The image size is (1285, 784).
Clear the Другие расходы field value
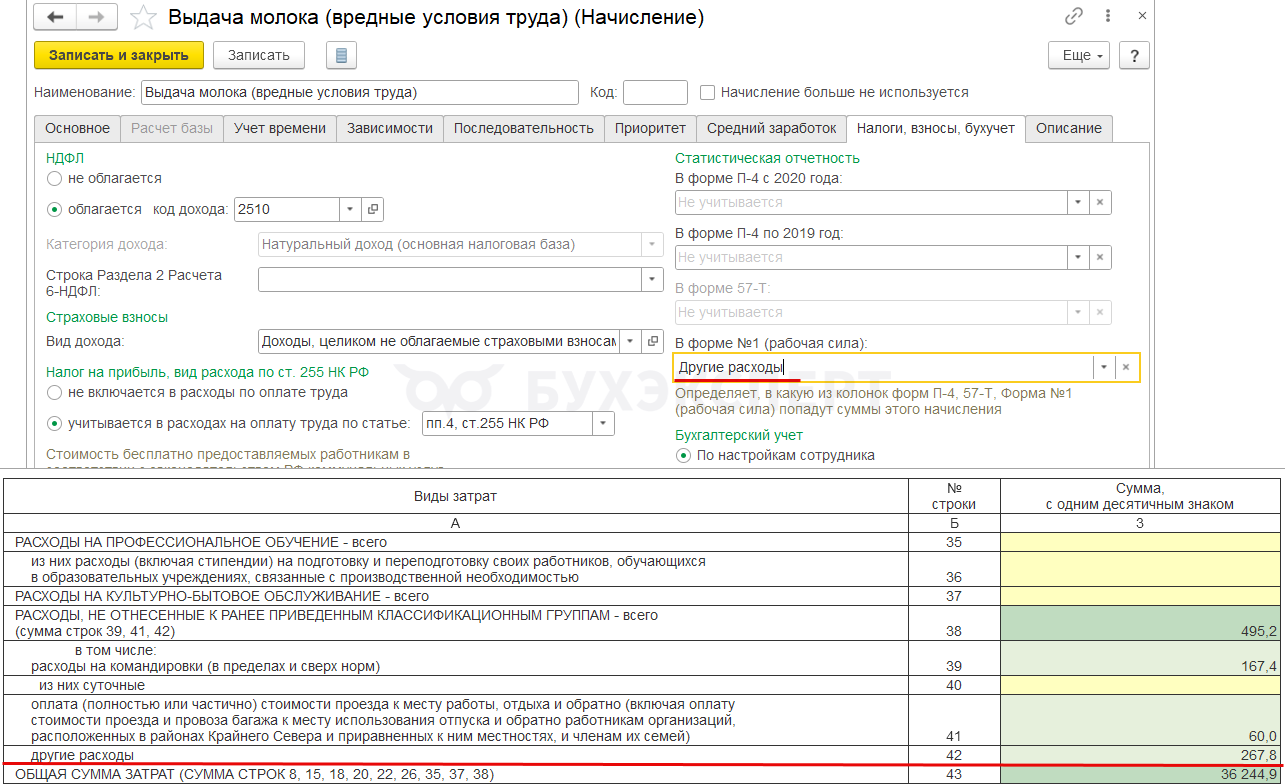click(1126, 367)
